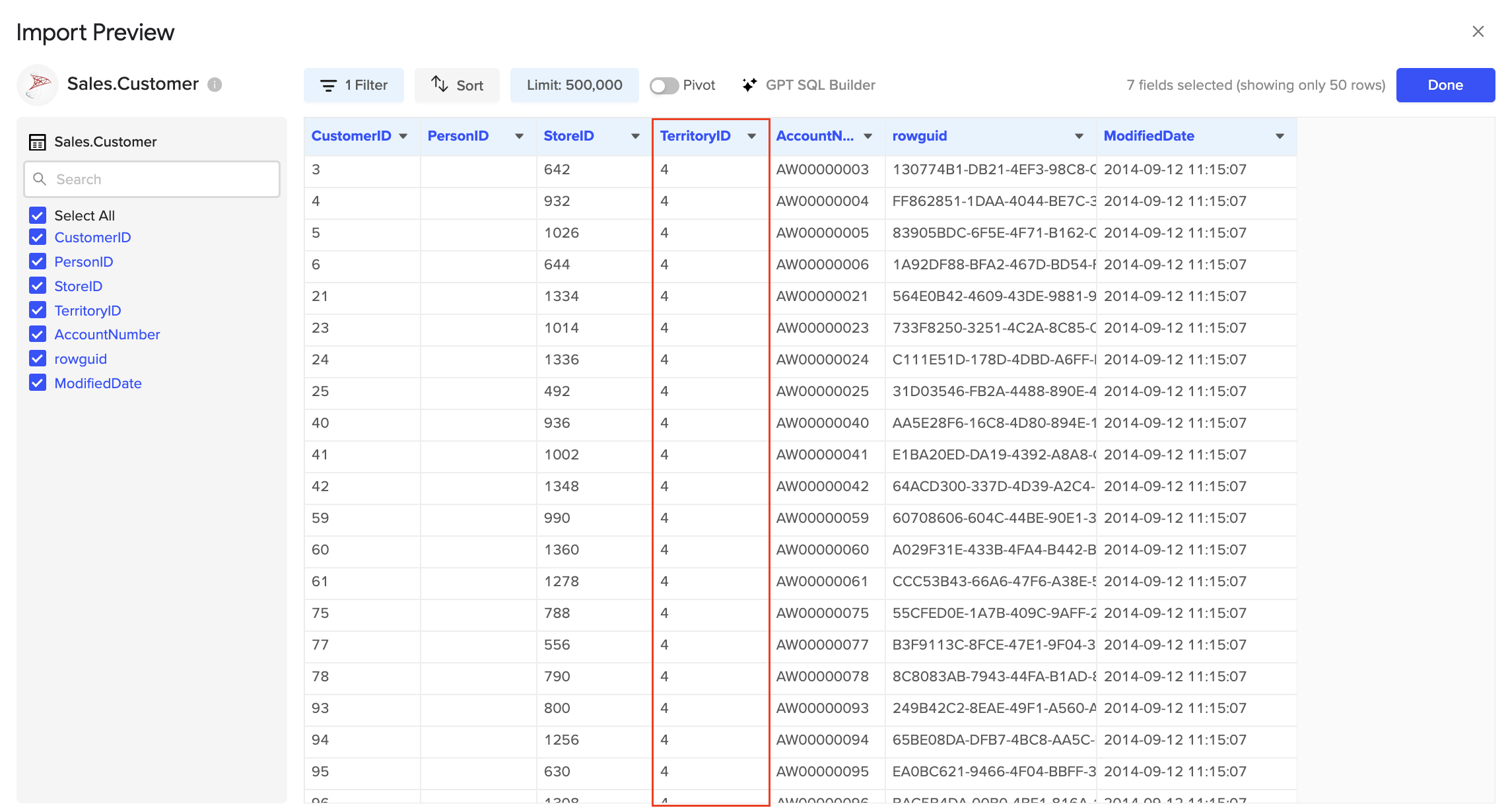The height and width of the screenshot is (812, 1508).
Task: Uncheck the Select All checkbox
Action: (x=37, y=215)
